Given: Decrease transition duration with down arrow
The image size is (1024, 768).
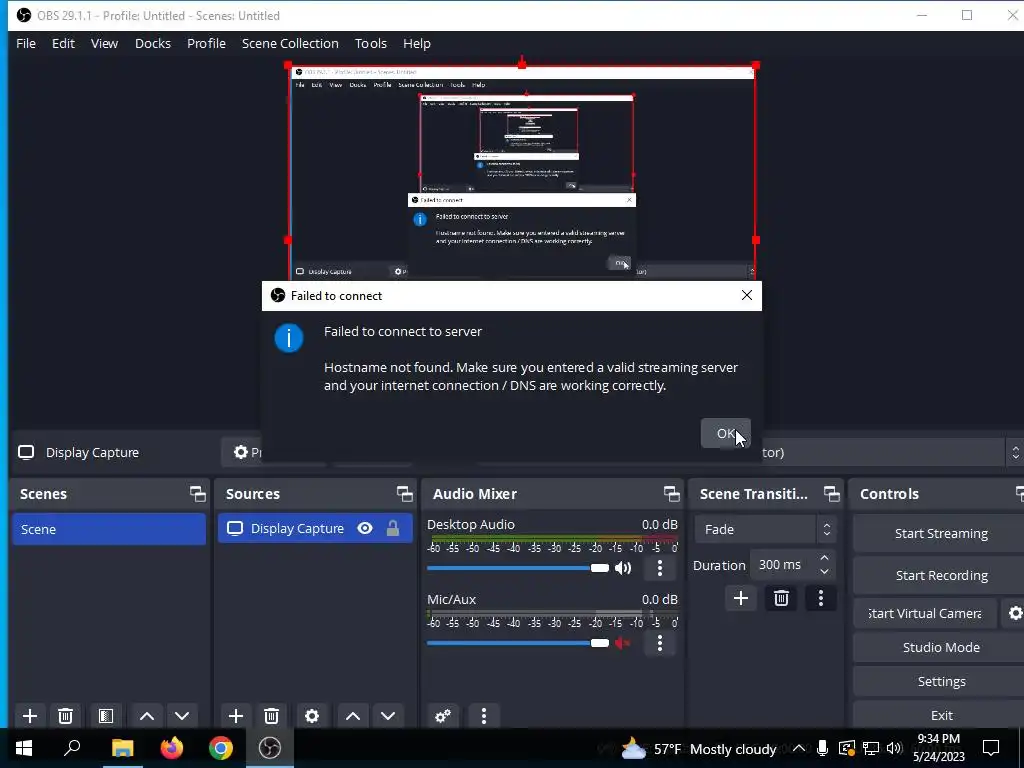Looking at the screenshot, I should pos(824,572).
